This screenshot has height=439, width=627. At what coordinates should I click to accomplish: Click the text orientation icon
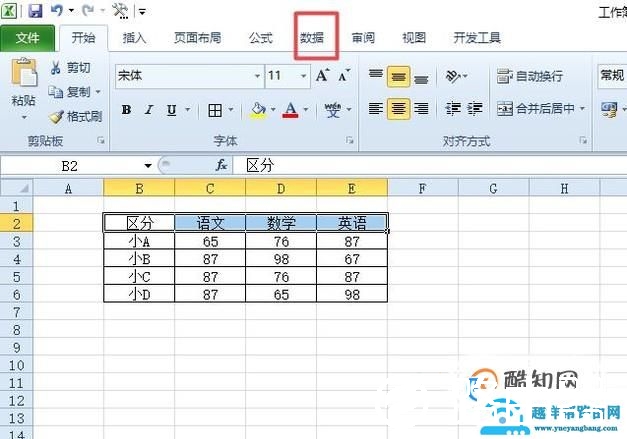pyautogui.click(x=453, y=76)
